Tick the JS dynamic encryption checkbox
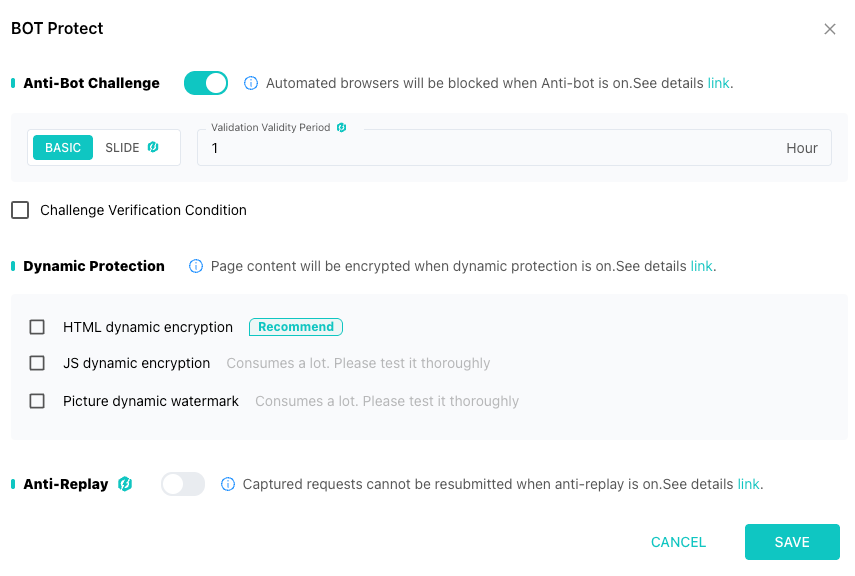 (37, 363)
